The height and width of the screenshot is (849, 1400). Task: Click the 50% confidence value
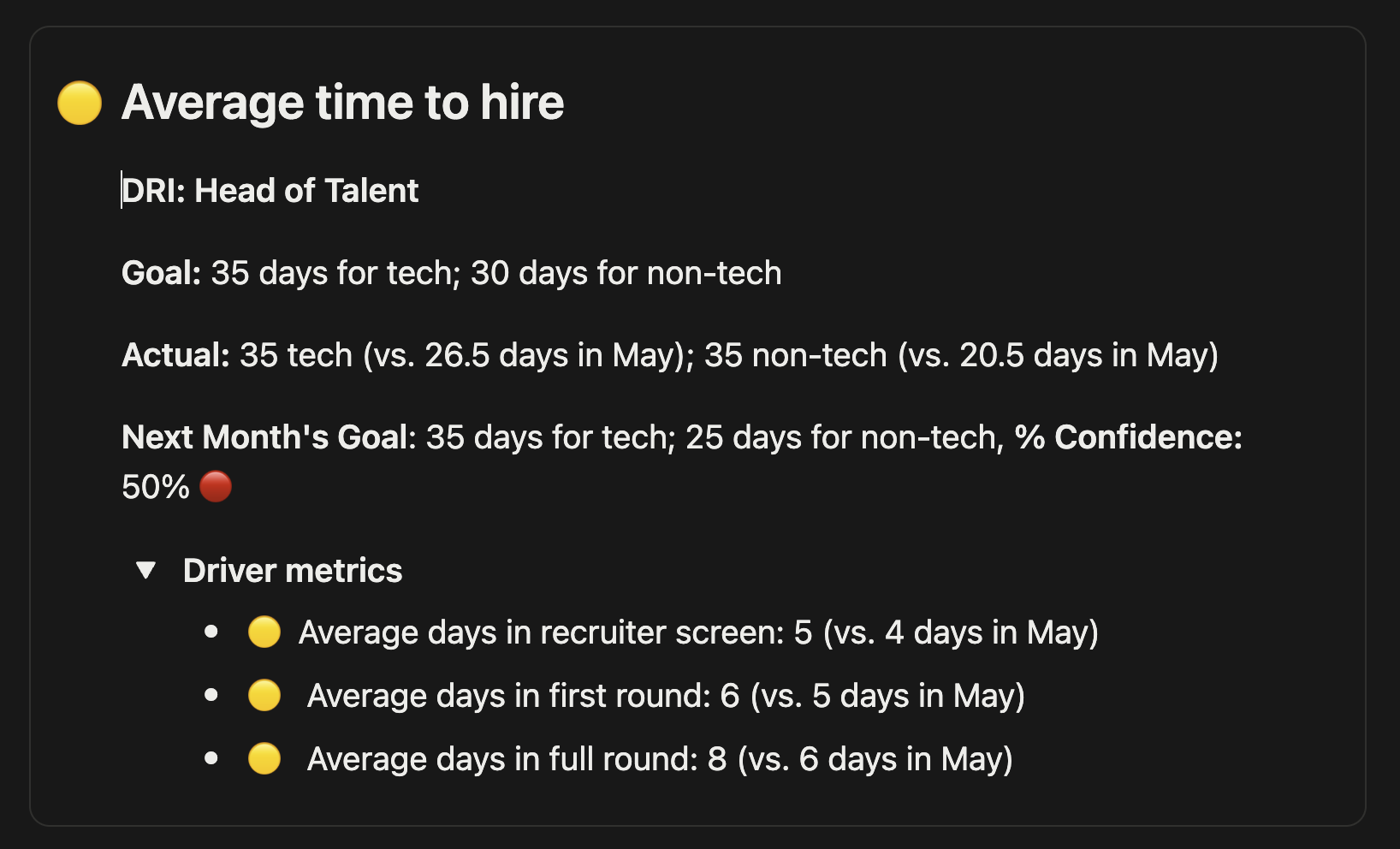156,487
